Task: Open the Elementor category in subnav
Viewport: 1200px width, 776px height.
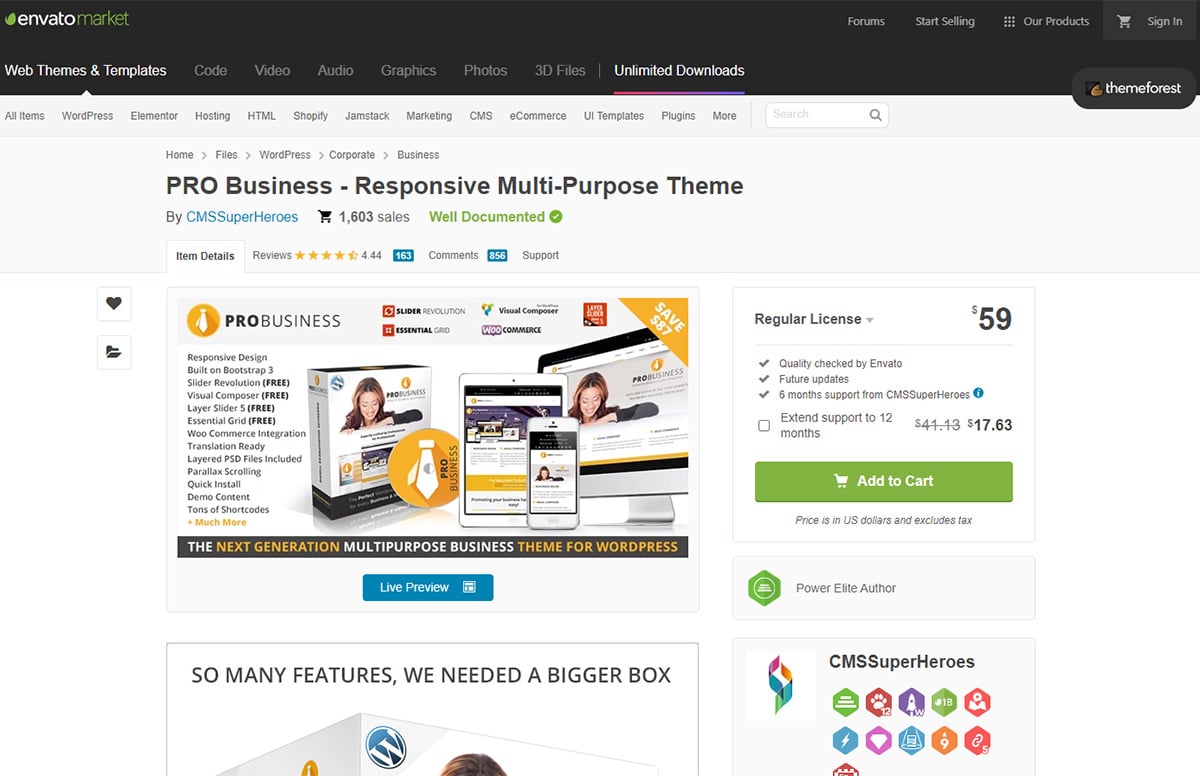Action: coord(154,116)
